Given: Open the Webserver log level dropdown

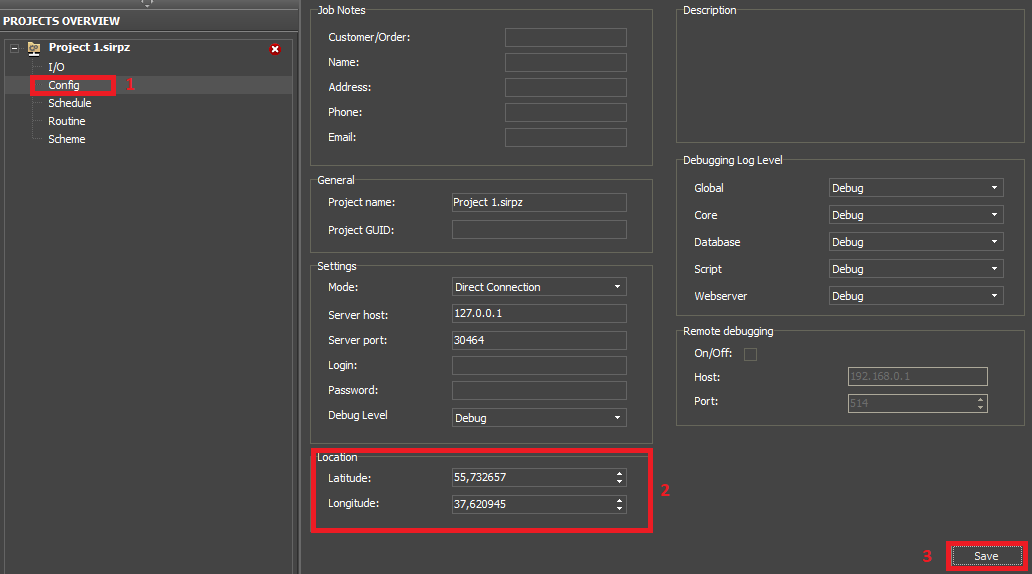Looking at the screenshot, I should pyautogui.click(x=915, y=296).
